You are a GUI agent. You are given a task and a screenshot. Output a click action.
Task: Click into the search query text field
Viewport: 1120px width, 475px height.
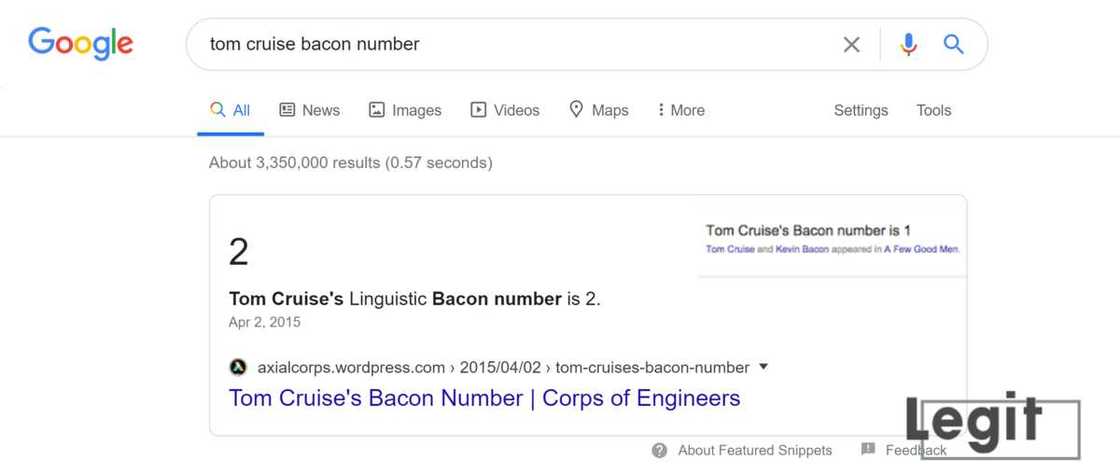coord(500,44)
